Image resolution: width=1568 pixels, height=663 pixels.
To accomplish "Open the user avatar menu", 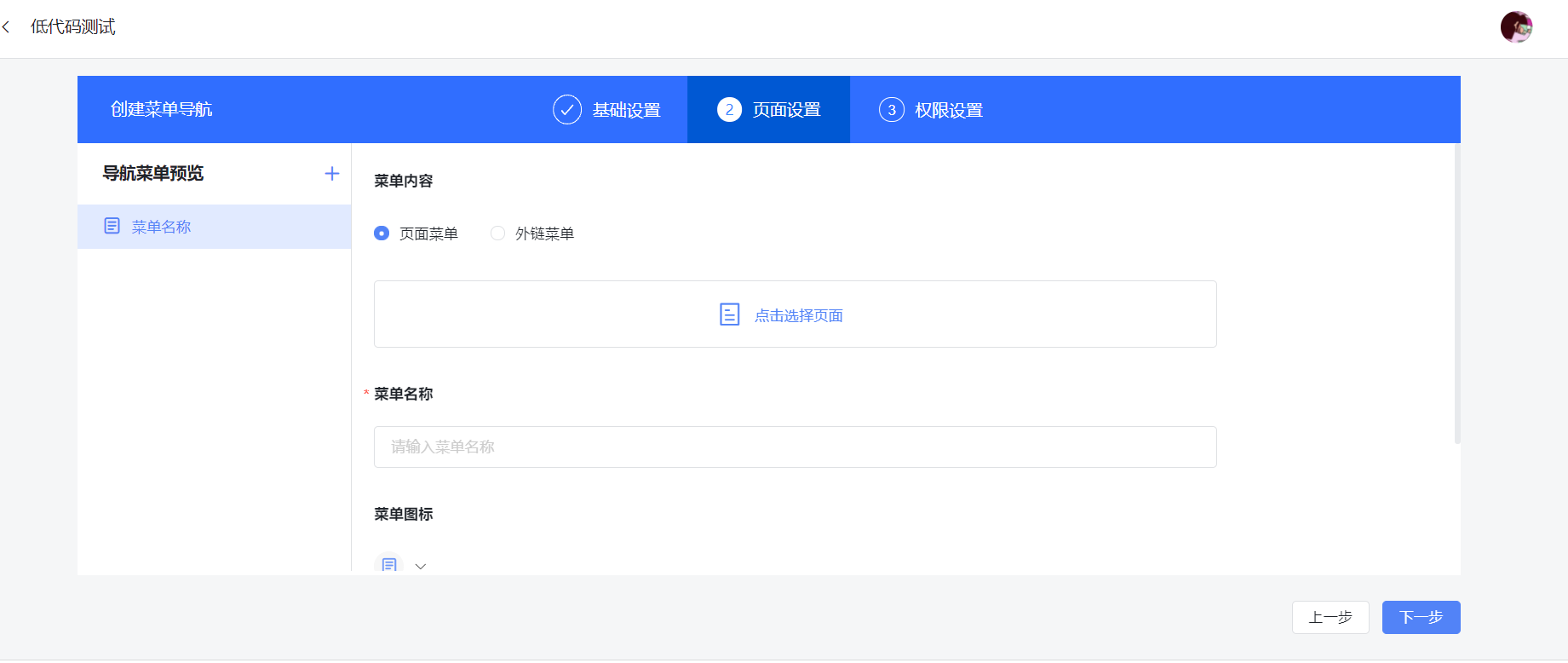I will [x=1516, y=27].
